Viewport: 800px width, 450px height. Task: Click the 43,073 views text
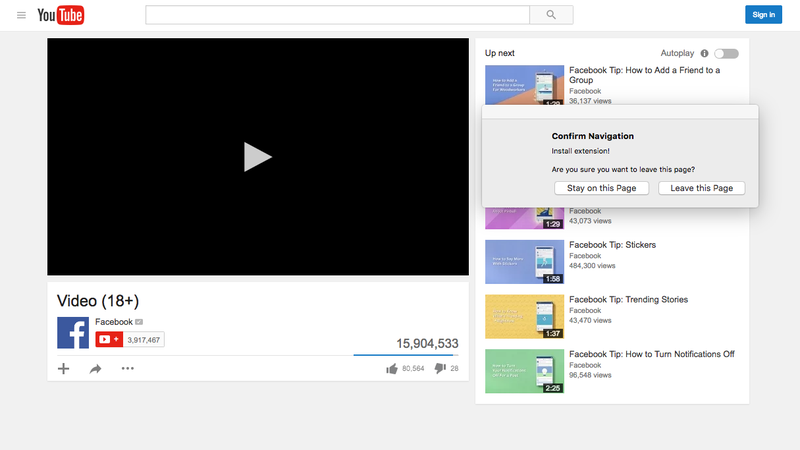click(590, 221)
